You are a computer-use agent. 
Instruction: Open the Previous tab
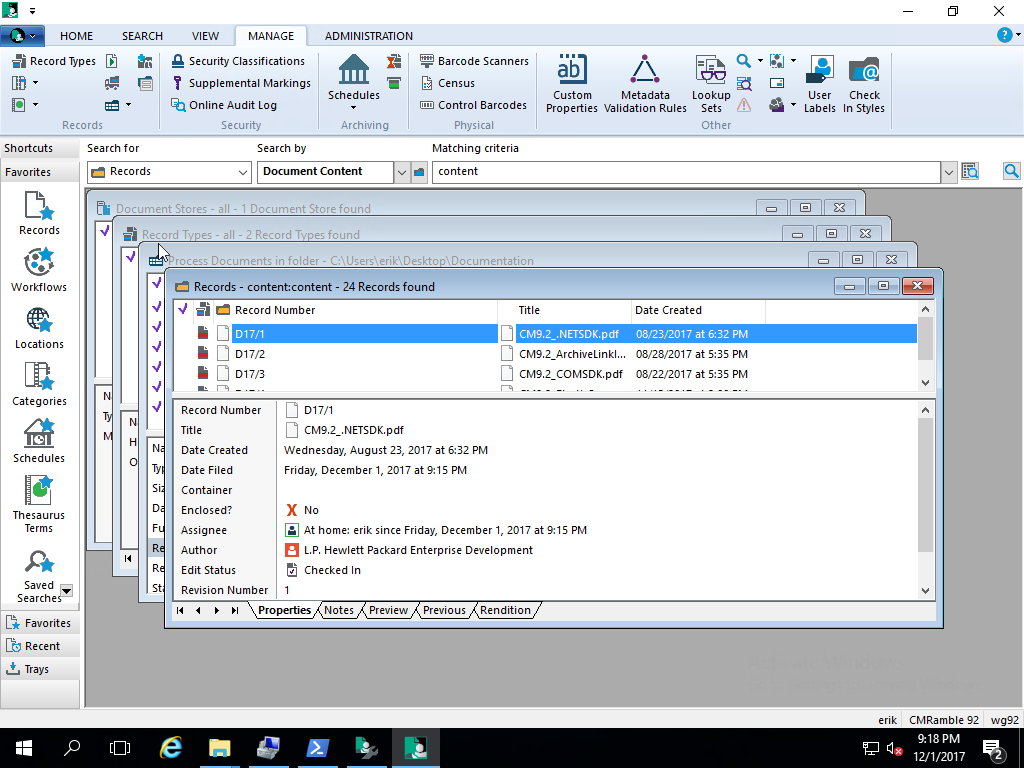444,610
